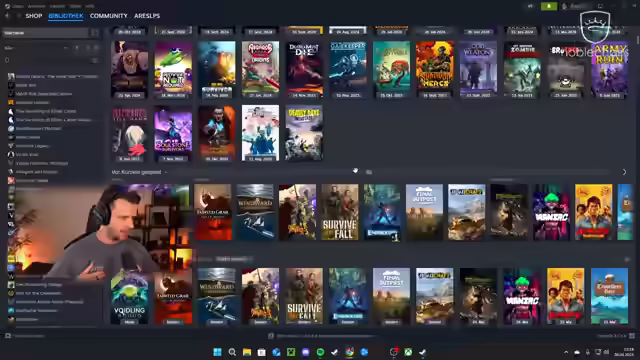Click the green button in title bar
Viewport: 640px width, 360px height.
[x=549, y=6]
